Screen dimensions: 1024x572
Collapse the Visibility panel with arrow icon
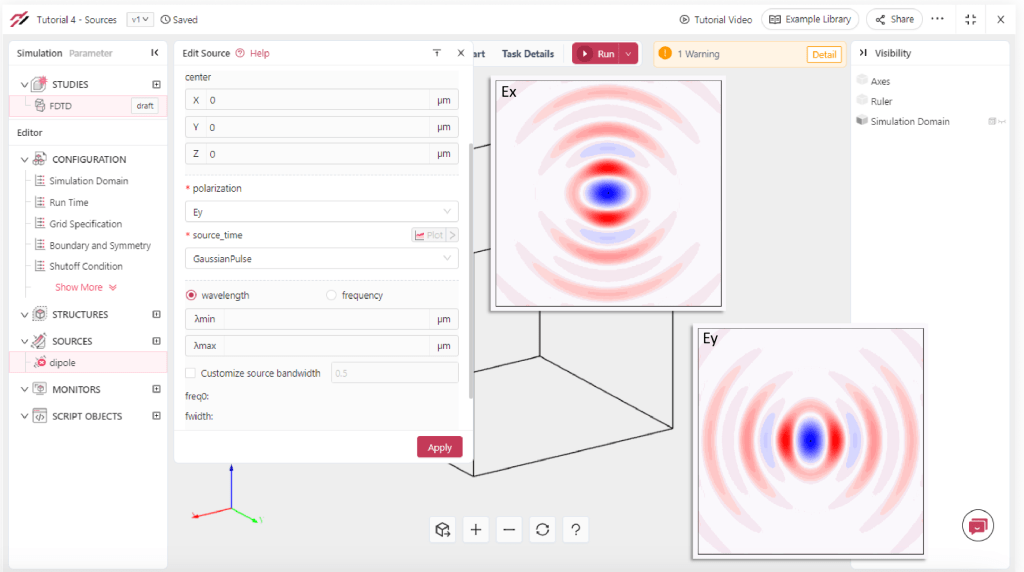[x=863, y=53]
